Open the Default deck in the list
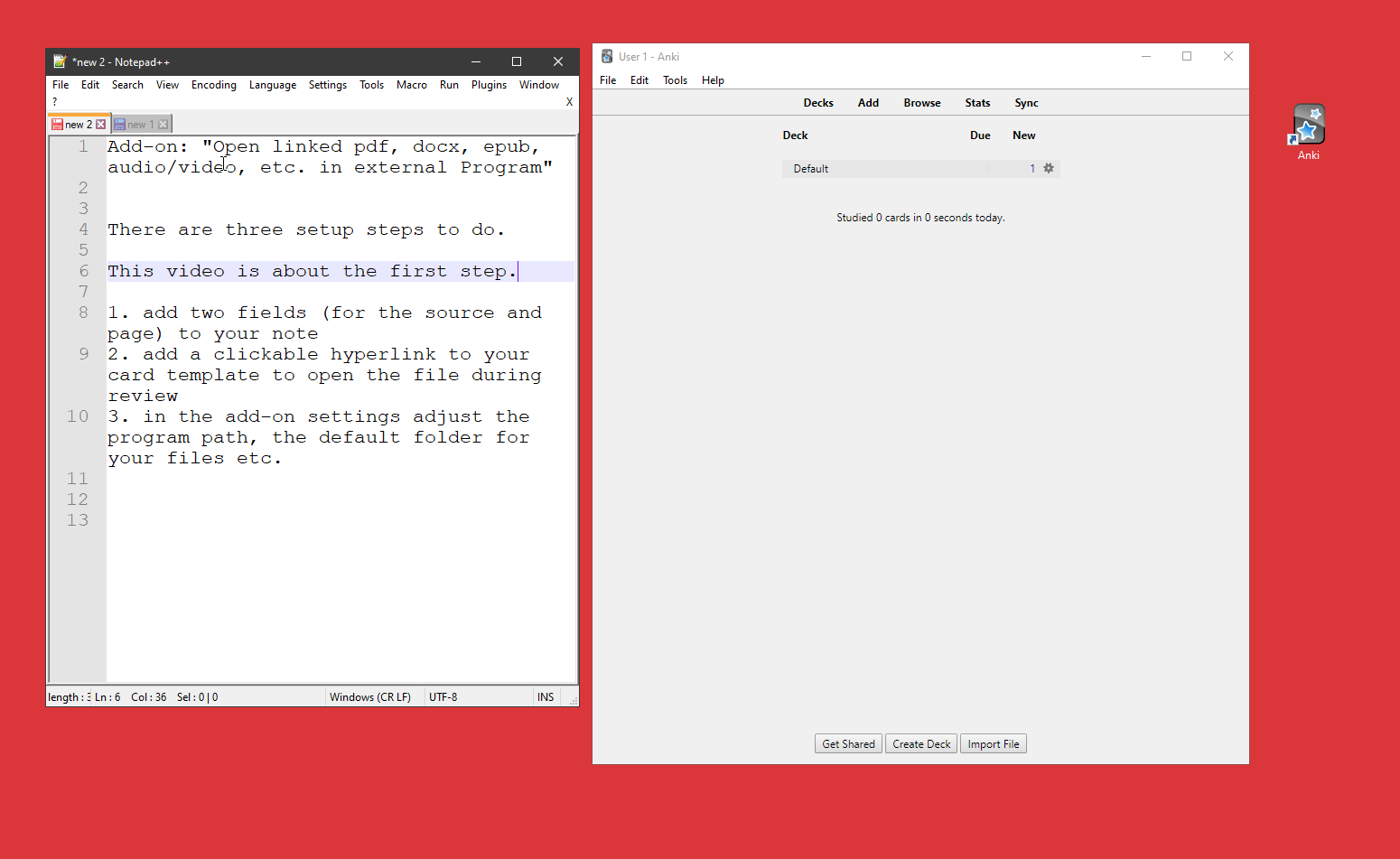 (x=811, y=169)
